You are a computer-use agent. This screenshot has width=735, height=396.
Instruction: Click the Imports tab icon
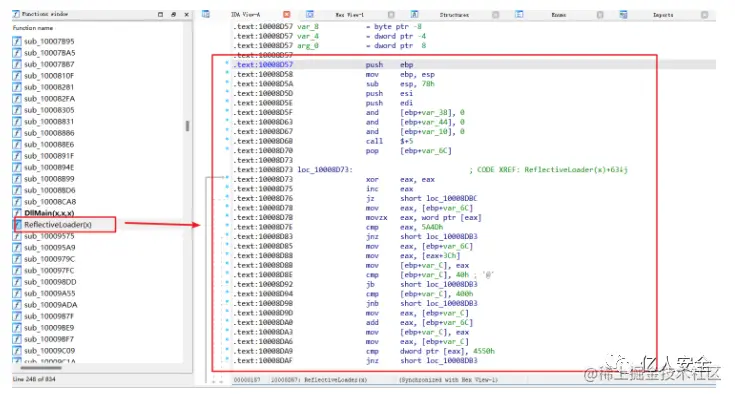tap(623, 15)
